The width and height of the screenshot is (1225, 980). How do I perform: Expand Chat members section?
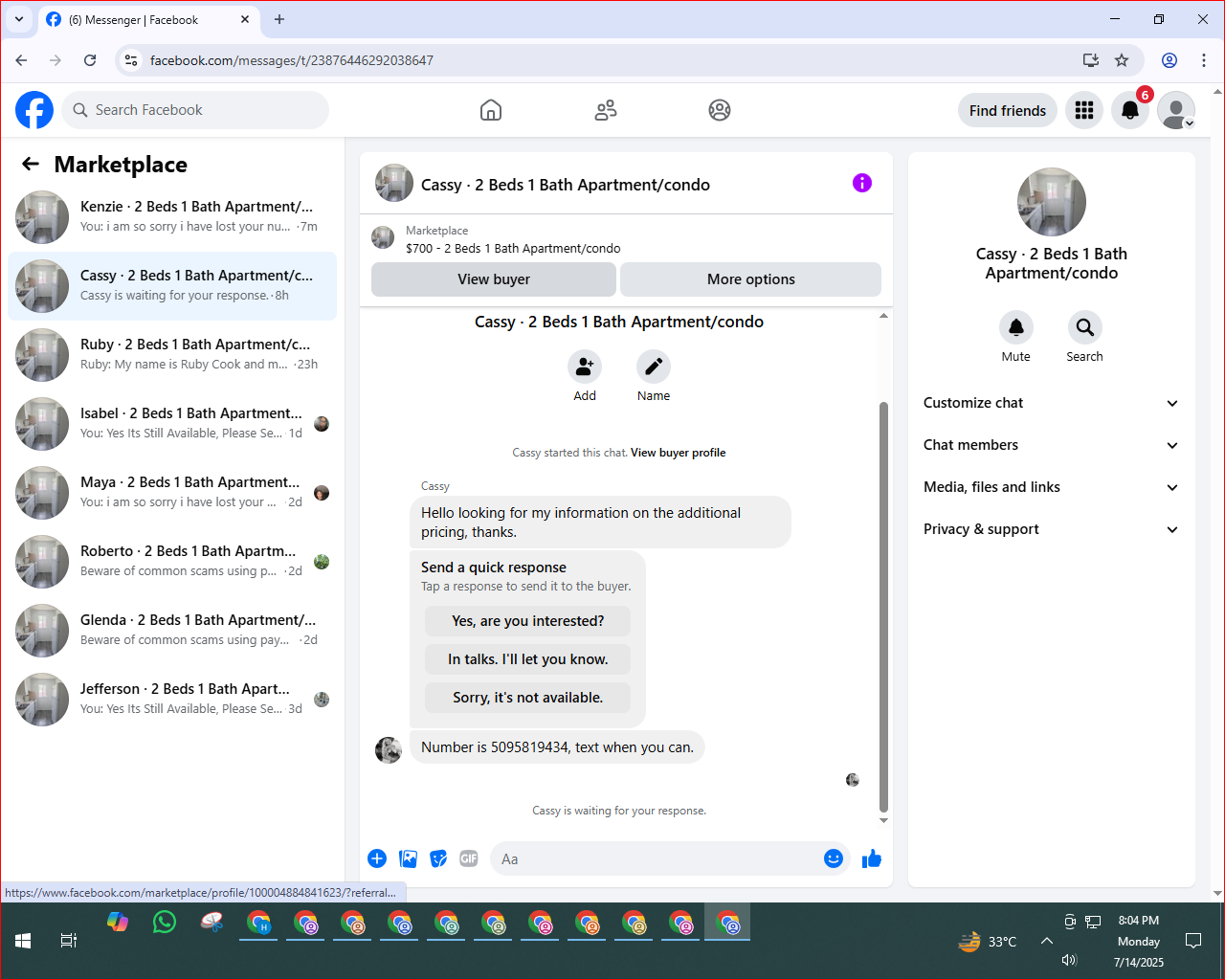tap(1052, 445)
